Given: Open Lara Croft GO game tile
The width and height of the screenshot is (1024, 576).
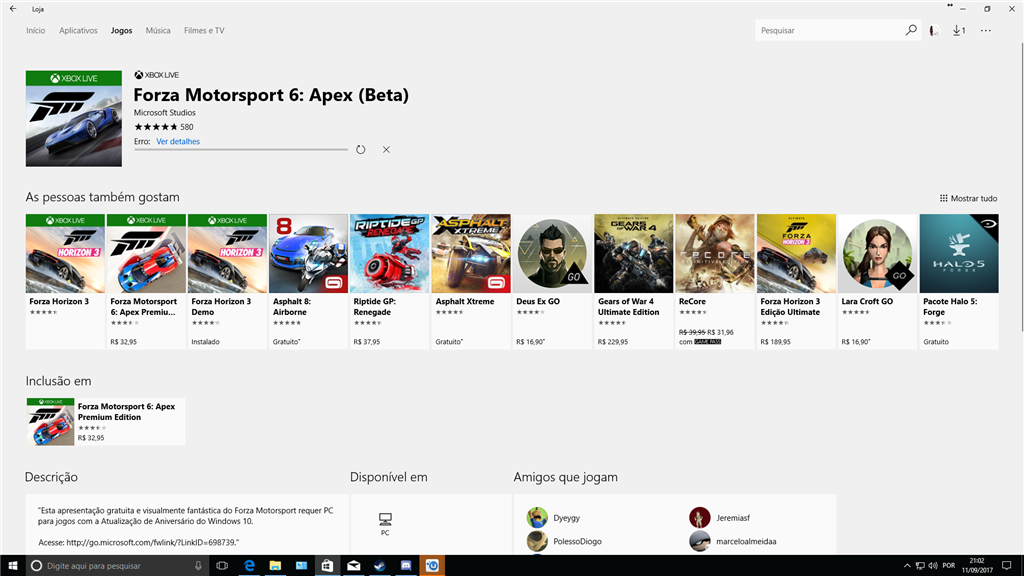Looking at the screenshot, I should coord(877,281).
